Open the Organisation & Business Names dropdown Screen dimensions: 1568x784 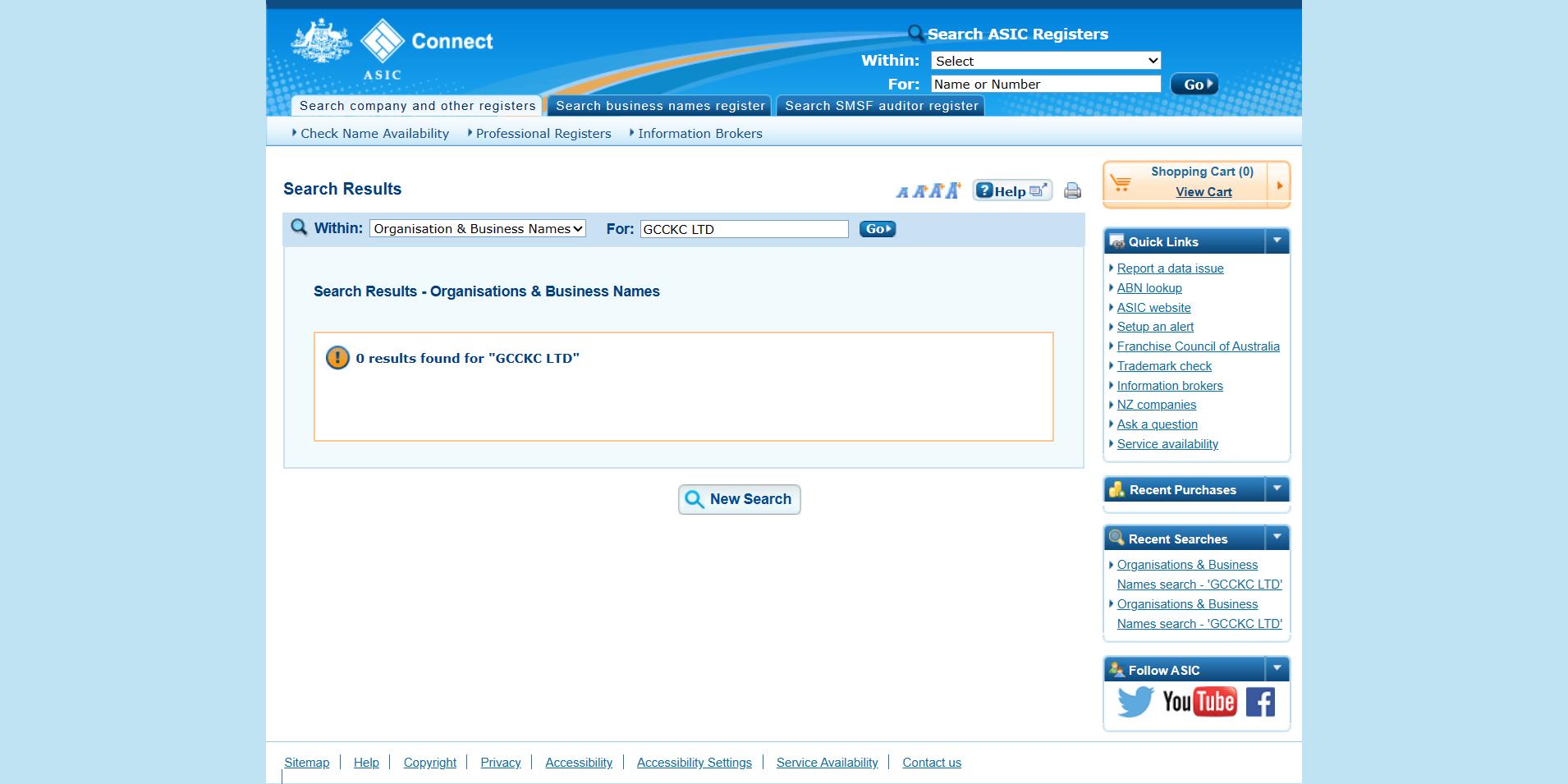point(478,229)
